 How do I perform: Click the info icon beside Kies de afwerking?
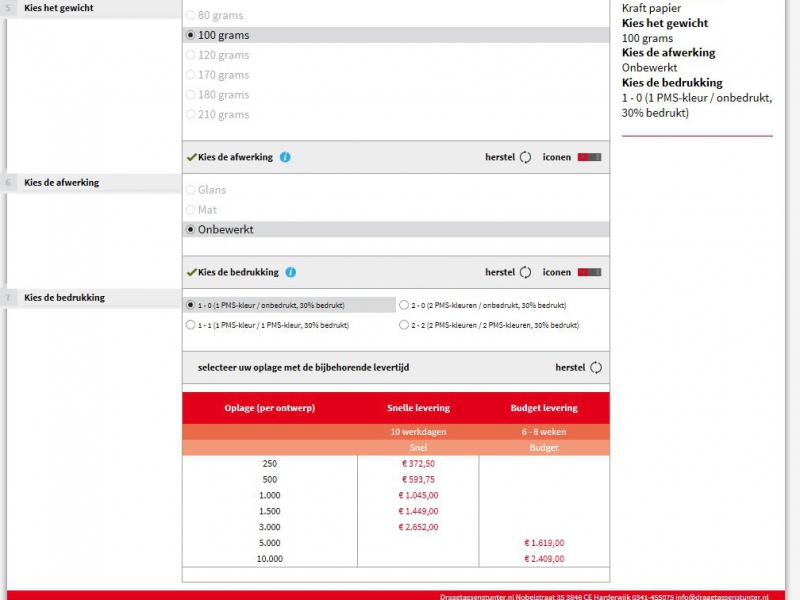[x=285, y=157]
